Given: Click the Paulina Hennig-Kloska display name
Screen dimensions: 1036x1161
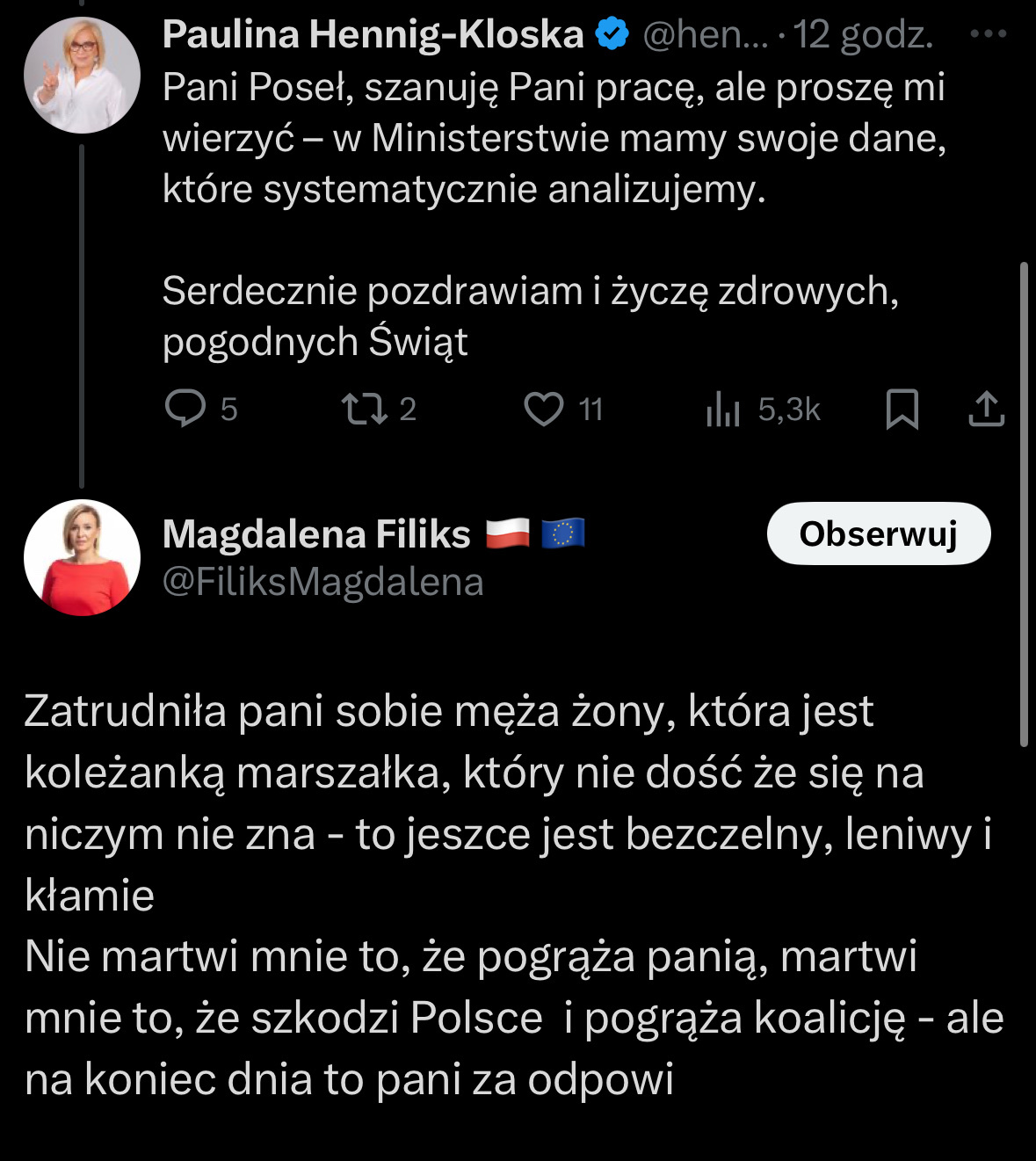Looking at the screenshot, I should pyautogui.click(x=373, y=34).
